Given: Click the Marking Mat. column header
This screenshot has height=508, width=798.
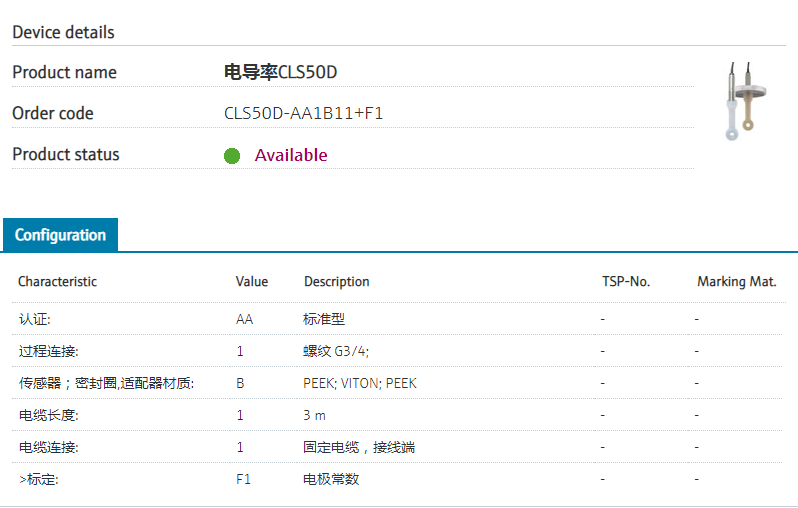Looking at the screenshot, I should 737,282.
